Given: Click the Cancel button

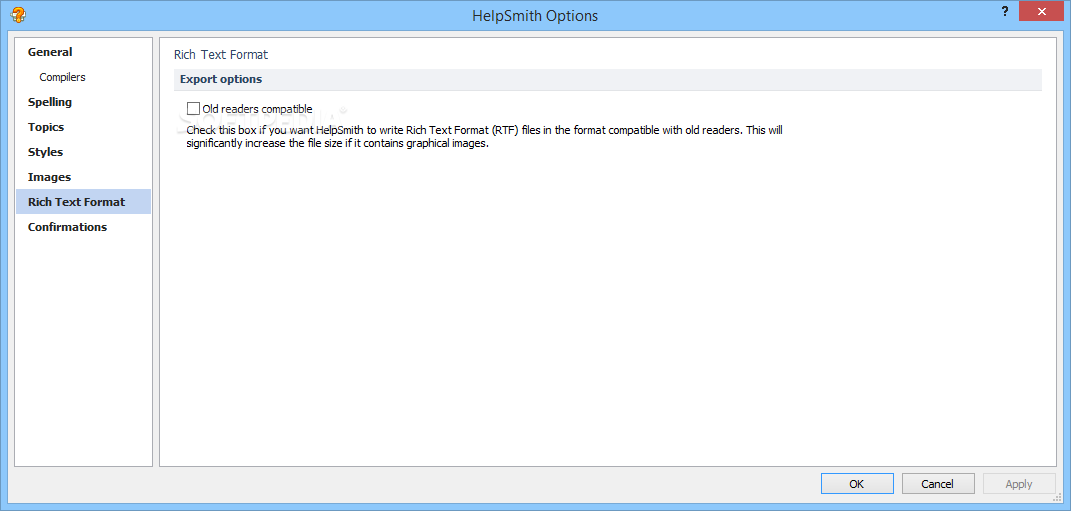Looking at the screenshot, I should [x=938, y=484].
